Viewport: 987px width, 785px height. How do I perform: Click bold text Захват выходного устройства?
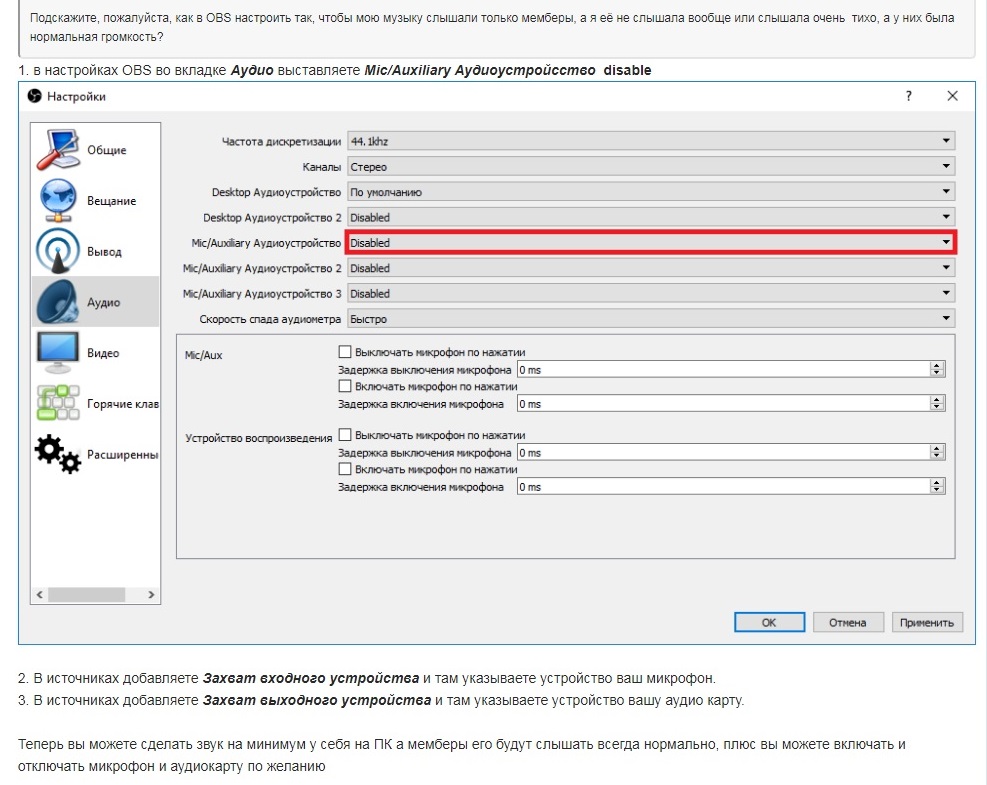tap(317, 700)
